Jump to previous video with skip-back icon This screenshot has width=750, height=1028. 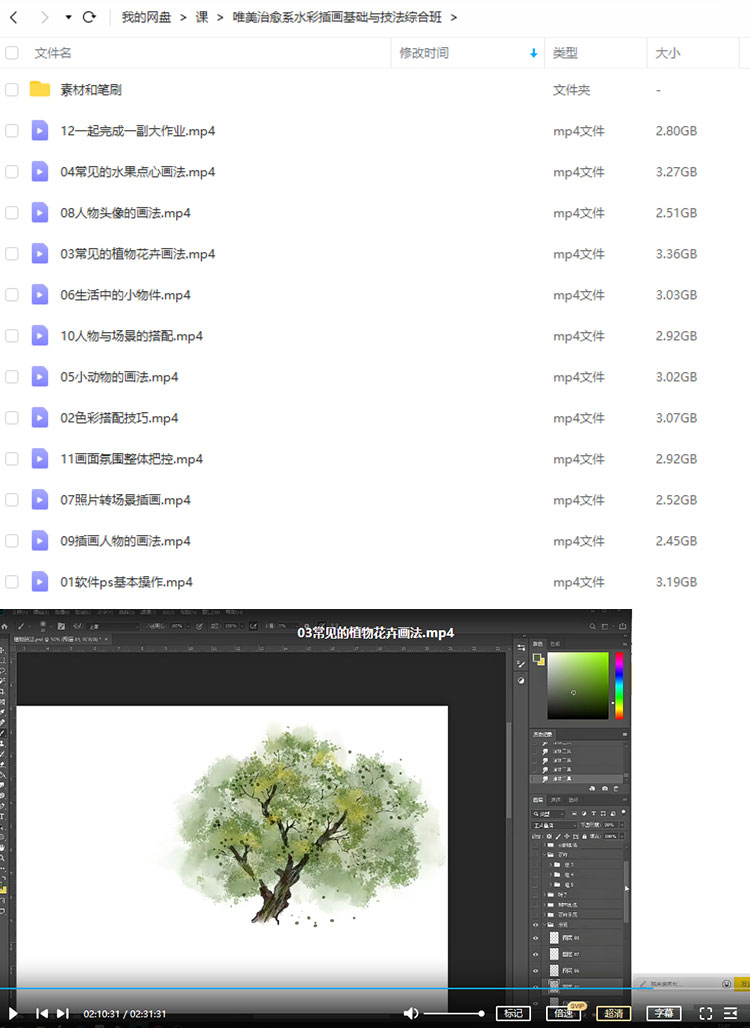[41, 1013]
